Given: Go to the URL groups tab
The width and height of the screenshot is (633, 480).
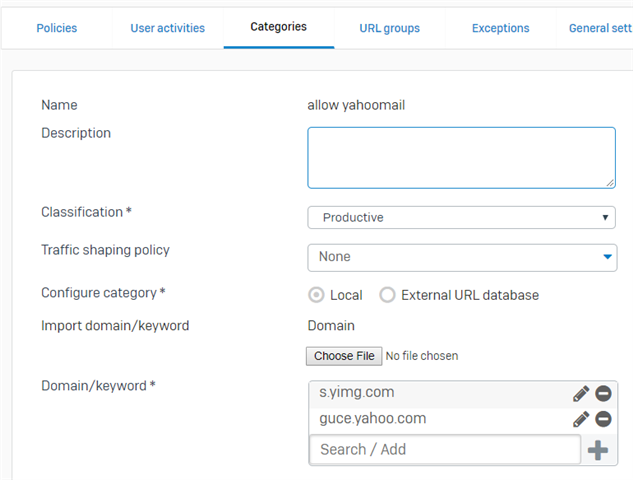Looking at the screenshot, I should point(389,28).
